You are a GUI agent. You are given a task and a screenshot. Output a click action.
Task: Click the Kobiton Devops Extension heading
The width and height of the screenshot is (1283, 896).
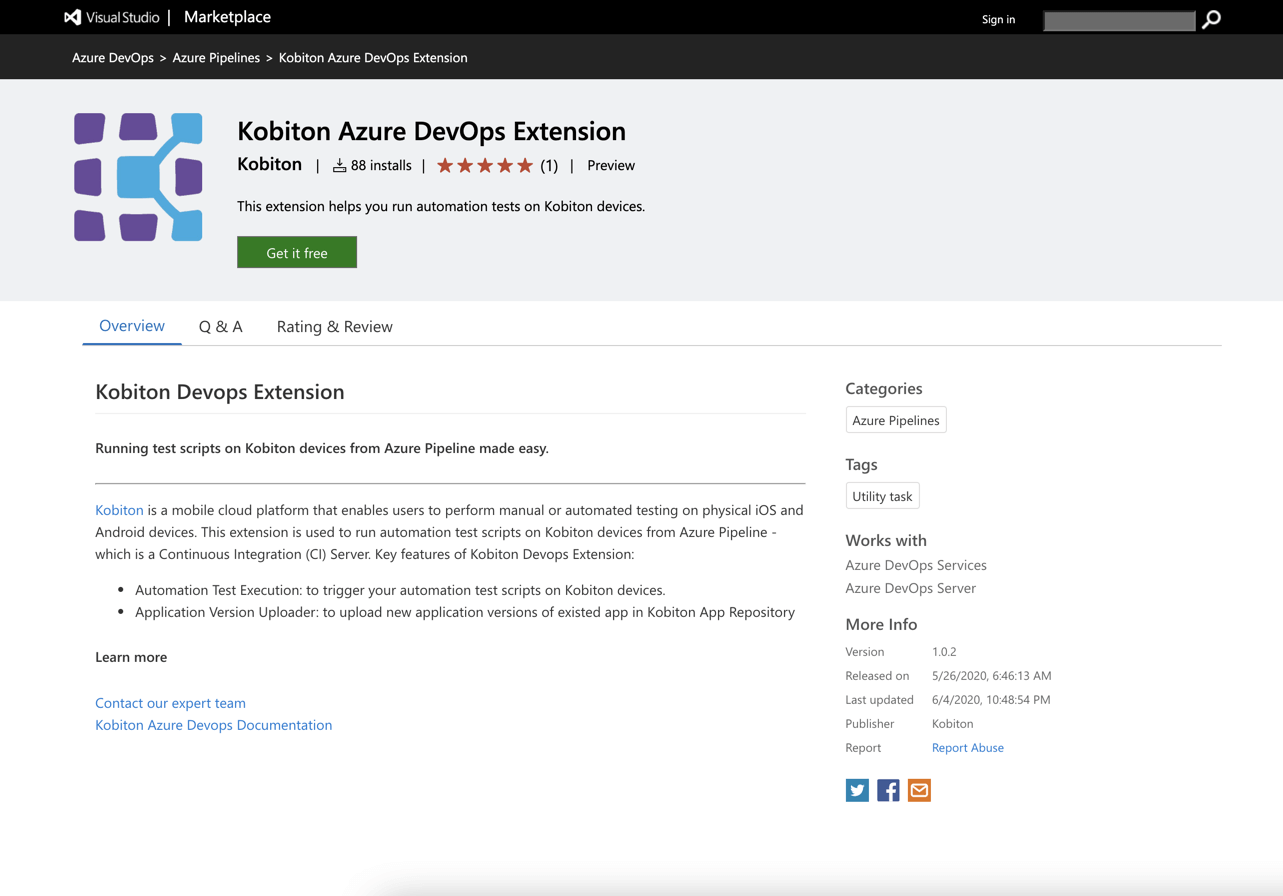pyautogui.click(x=220, y=391)
